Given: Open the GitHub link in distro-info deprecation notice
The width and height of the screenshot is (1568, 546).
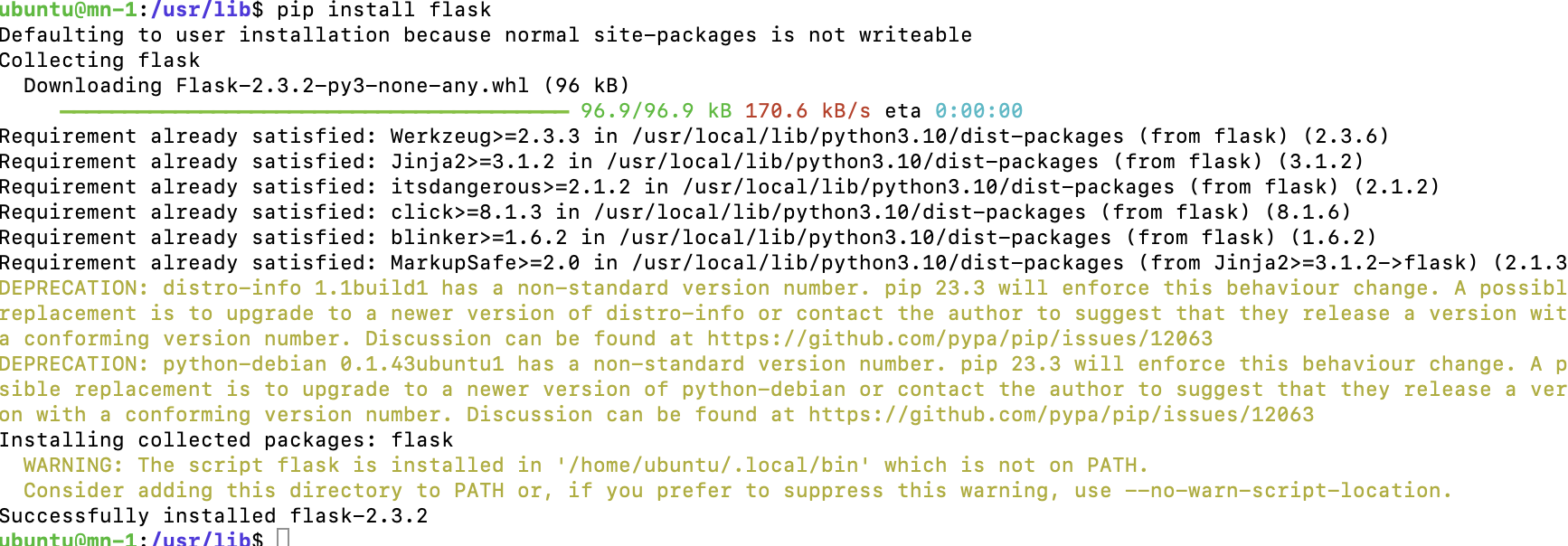Looking at the screenshot, I should [x=959, y=339].
